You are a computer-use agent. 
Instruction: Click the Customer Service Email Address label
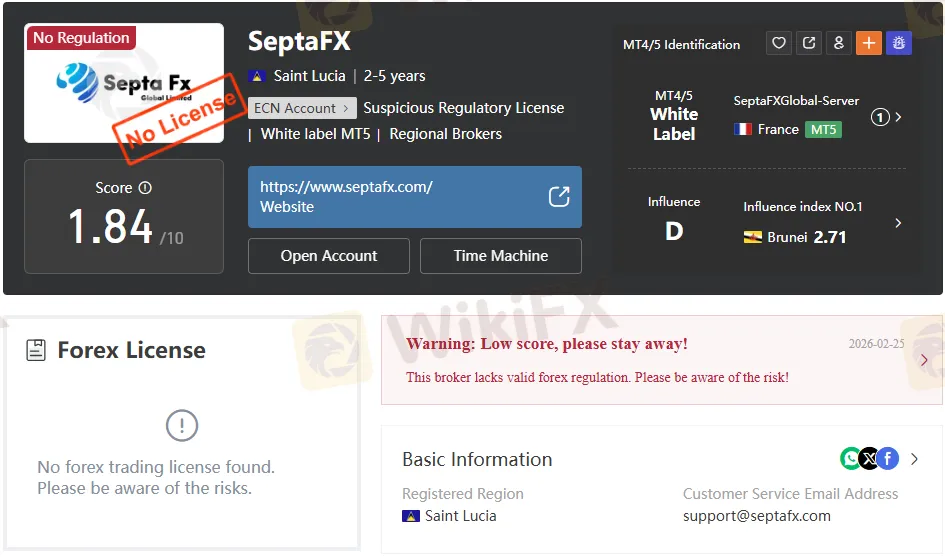tap(790, 494)
